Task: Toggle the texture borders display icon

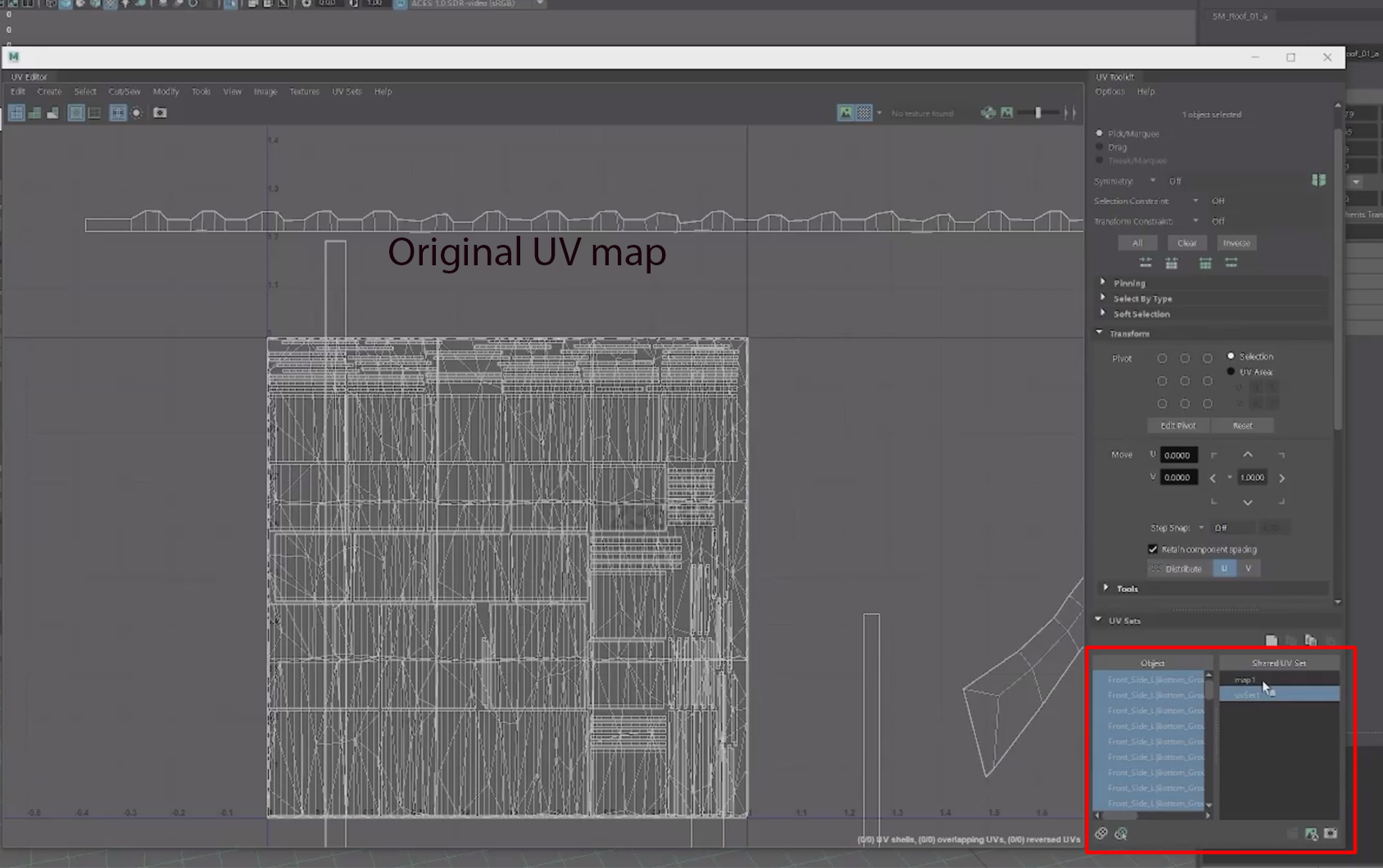Action: [76, 113]
